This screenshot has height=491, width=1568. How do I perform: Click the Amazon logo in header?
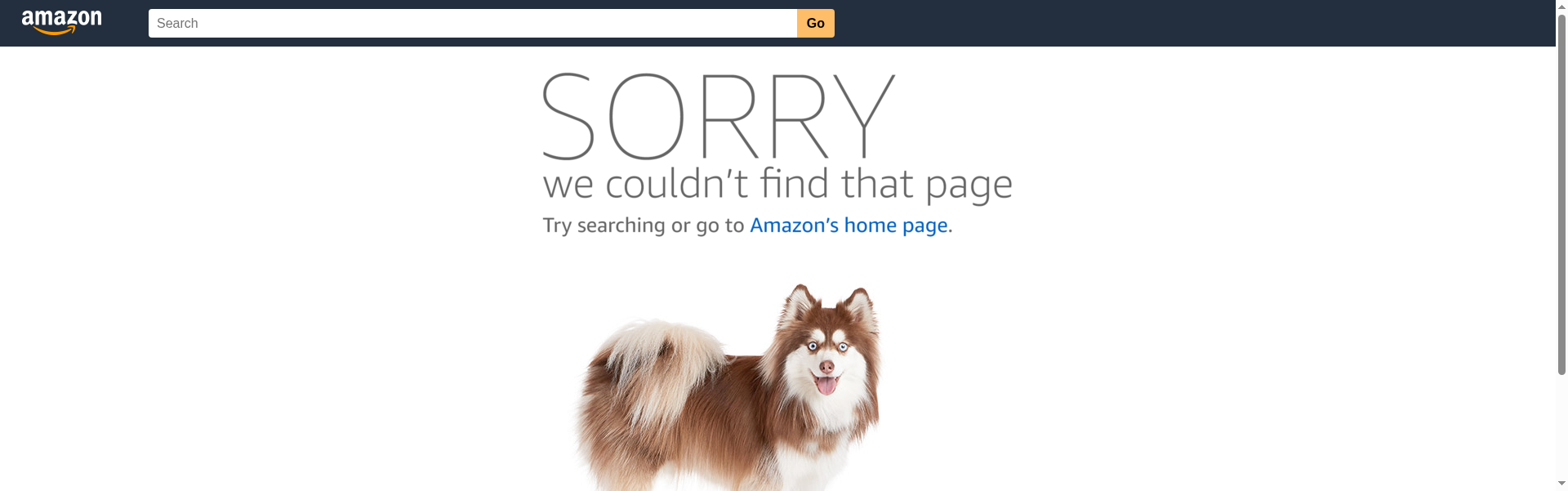pos(62,23)
